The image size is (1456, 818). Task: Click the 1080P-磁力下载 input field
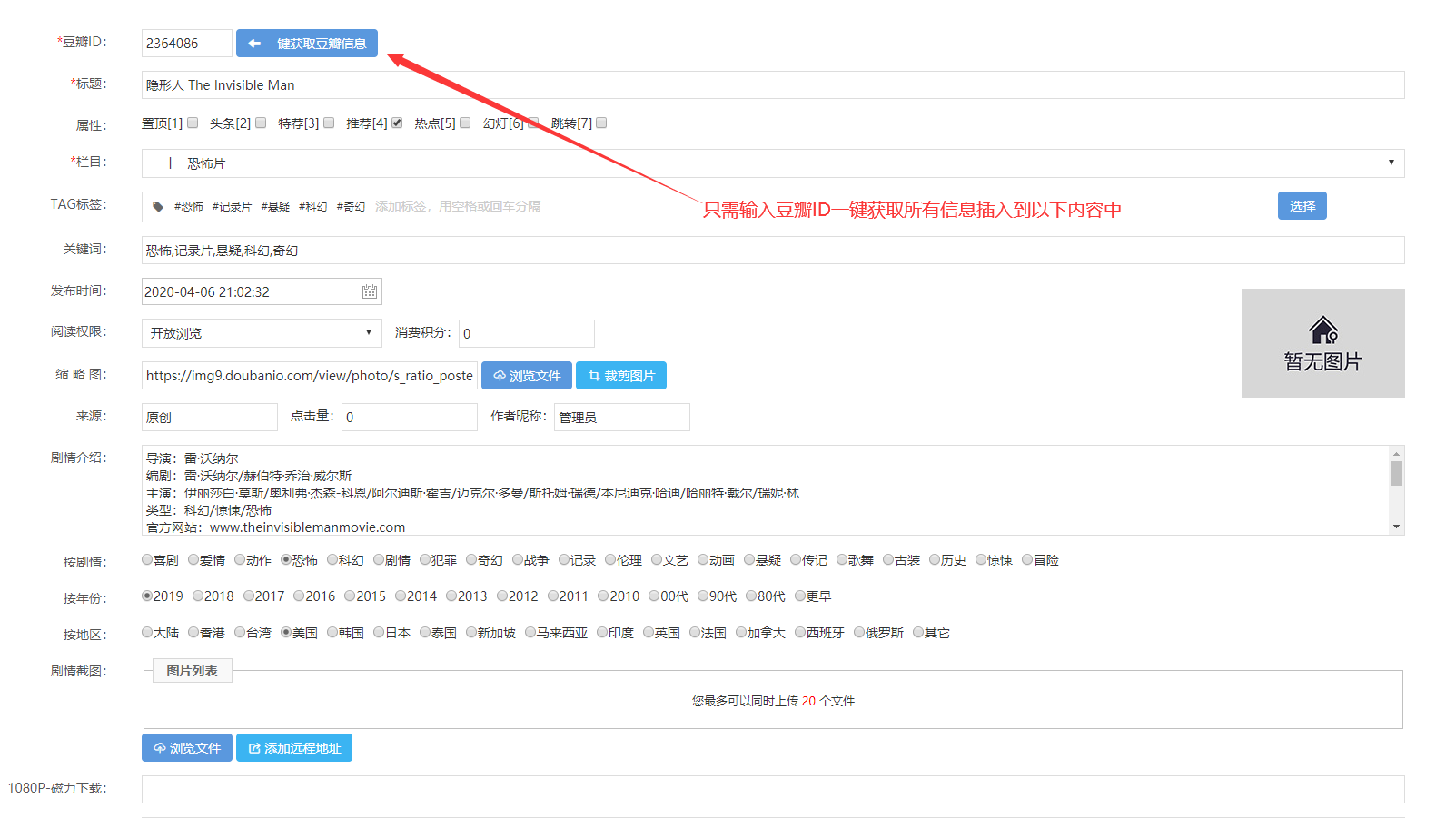(772, 789)
